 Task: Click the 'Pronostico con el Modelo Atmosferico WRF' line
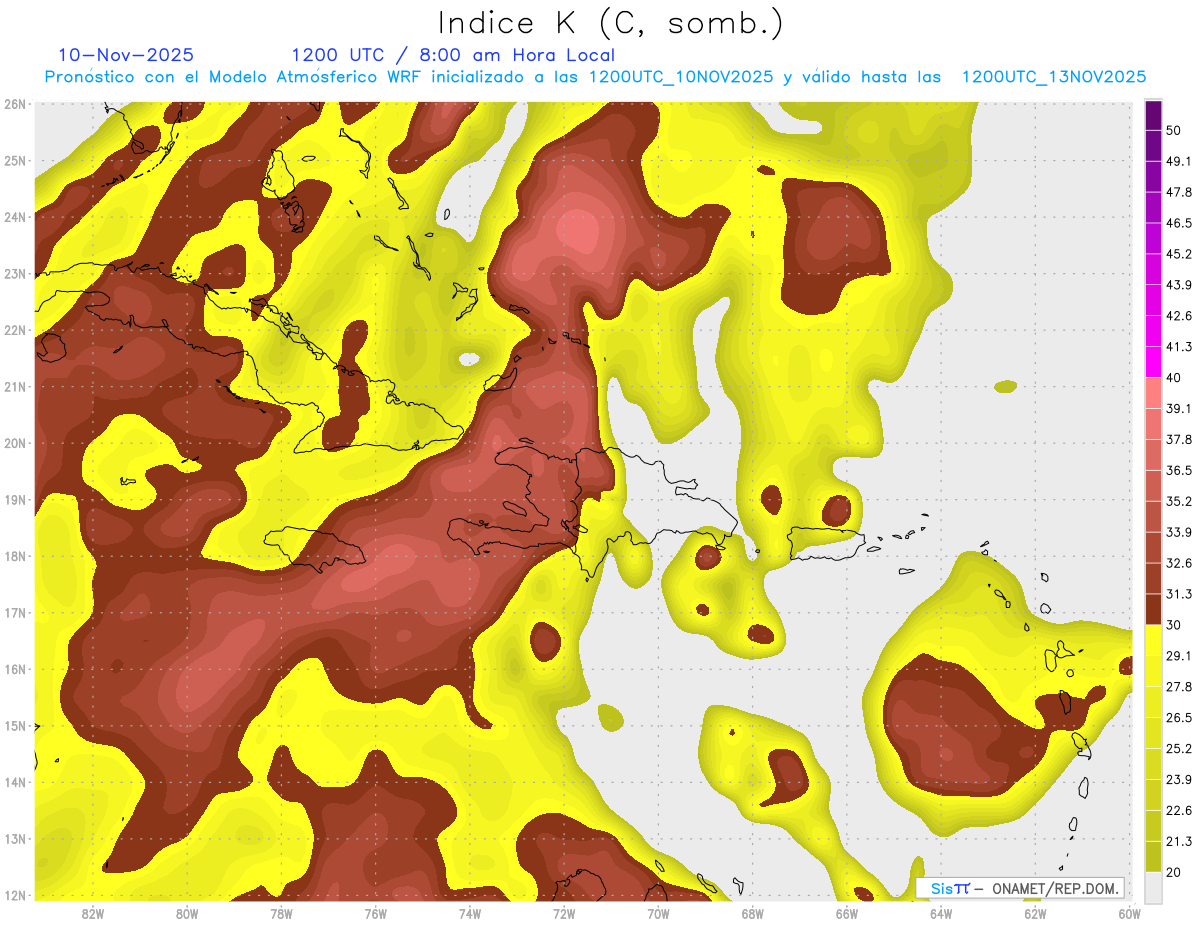[x=596, y=77]
